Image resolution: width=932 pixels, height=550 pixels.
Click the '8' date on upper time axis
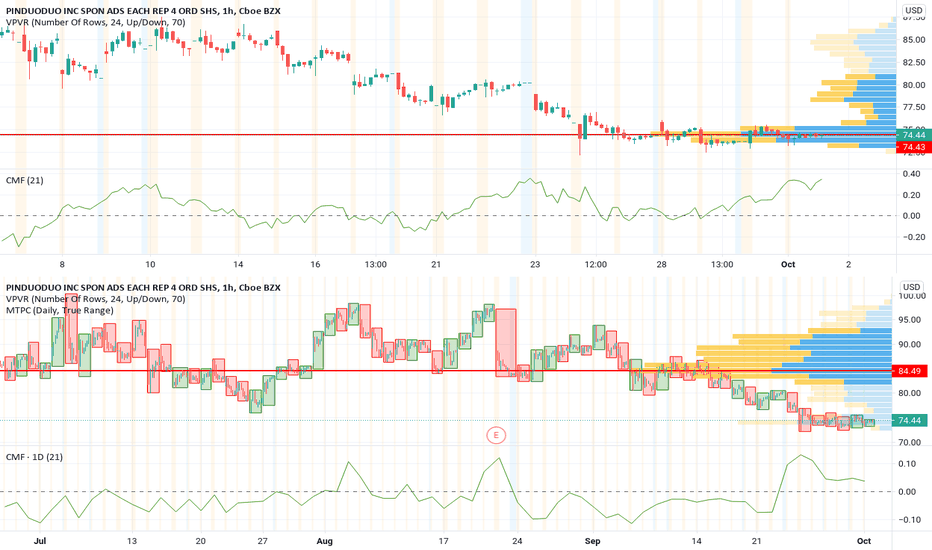62,265
